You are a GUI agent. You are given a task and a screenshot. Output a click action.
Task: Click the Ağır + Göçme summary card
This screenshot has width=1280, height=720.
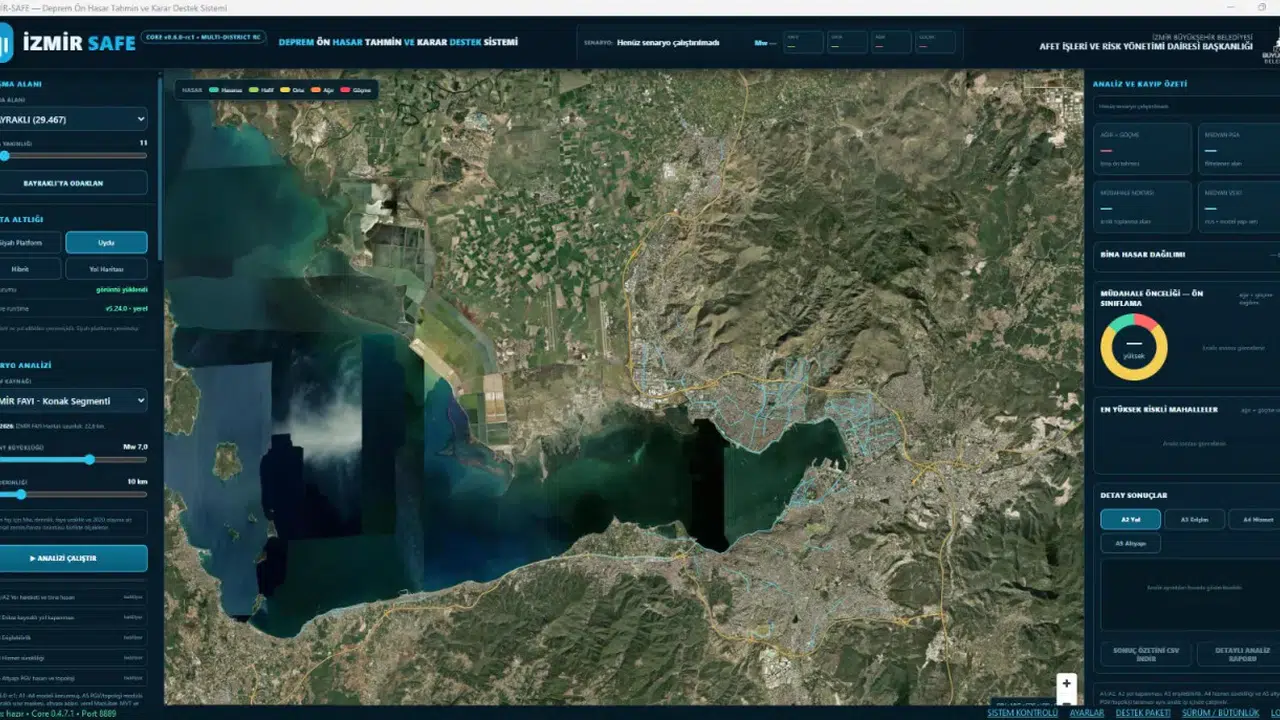(1143, 149)
